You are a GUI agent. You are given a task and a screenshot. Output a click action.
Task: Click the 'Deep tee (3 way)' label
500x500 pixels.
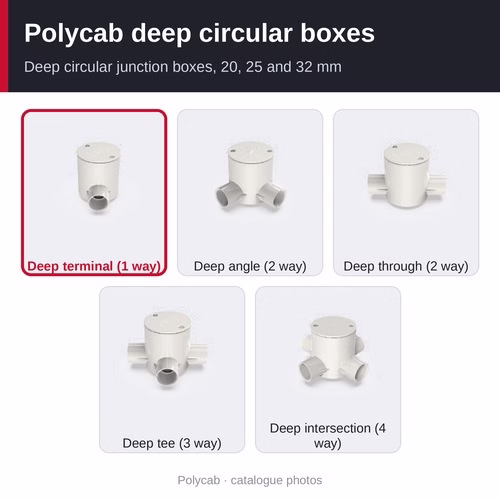coord(172,443)
